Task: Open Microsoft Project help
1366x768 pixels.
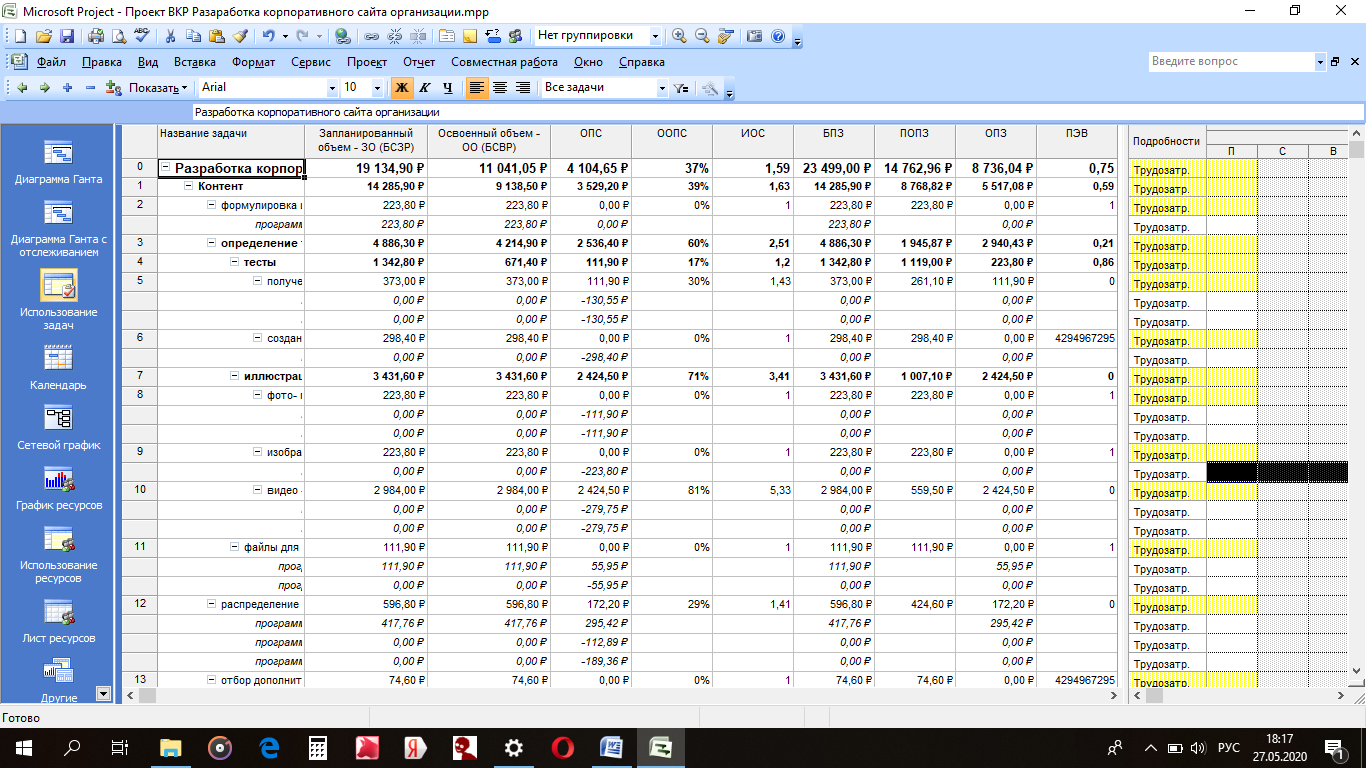Action: click(778, 36)
